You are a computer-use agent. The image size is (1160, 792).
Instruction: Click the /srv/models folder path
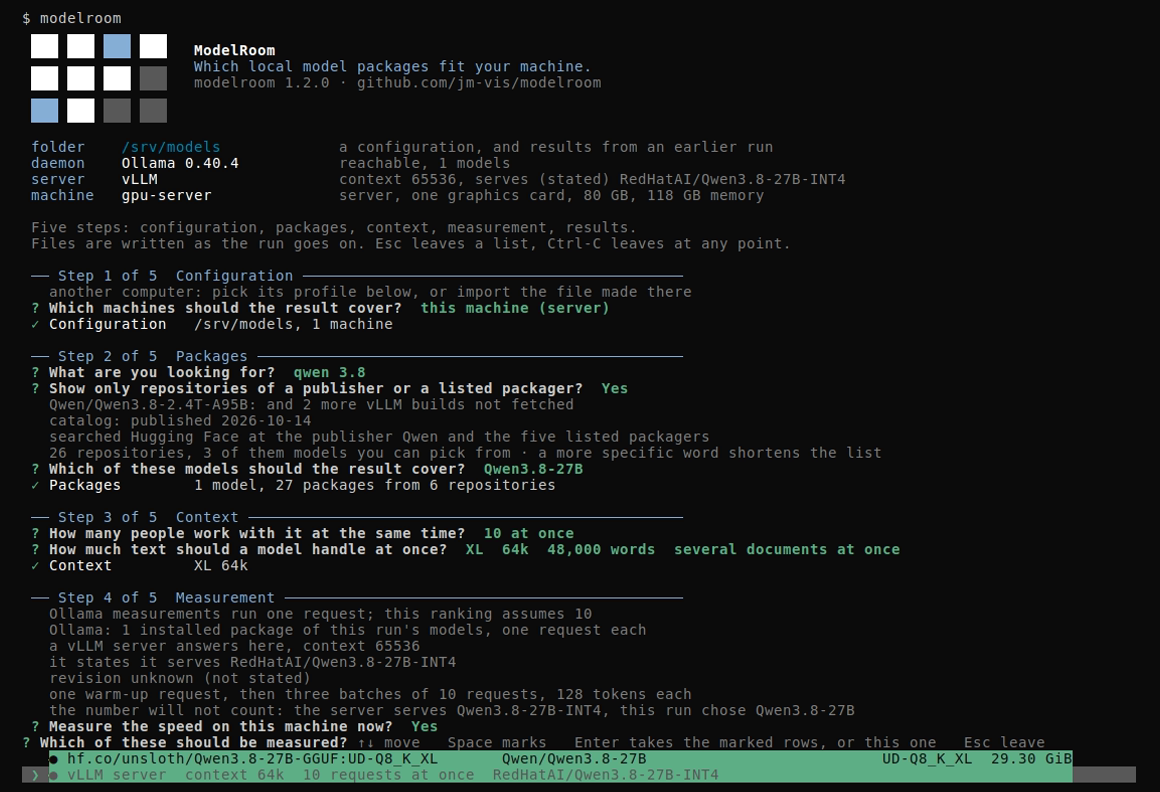(x=171, y=147)
